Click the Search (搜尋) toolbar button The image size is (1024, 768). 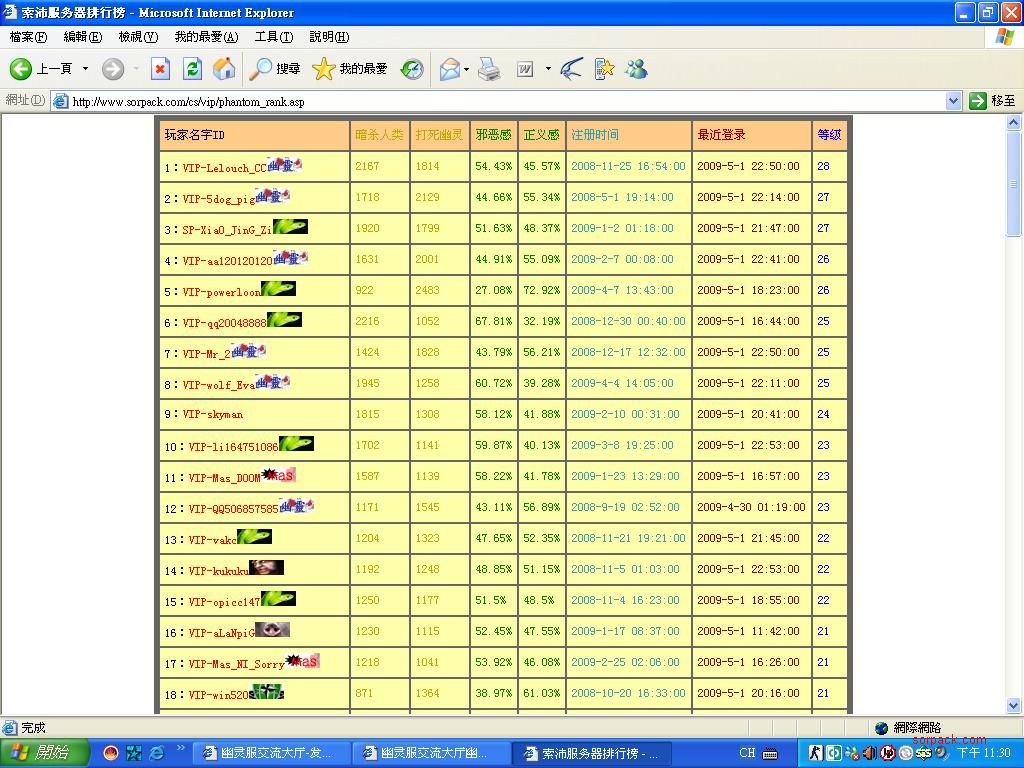point(275,69)
